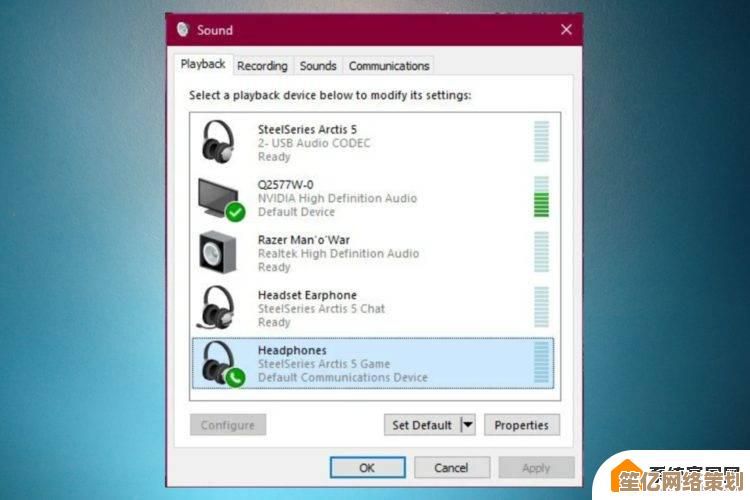Click the 'Default Communications Device' status text
The image size is (750, 500).
(342, 378)
